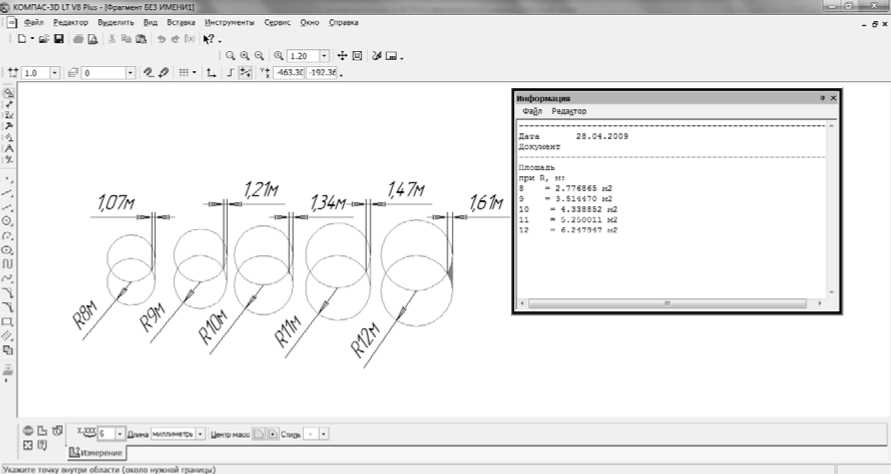Image resolution: width=891 pixels, height=474 pixels.
Task: Expand the Стиль dropdown
Action: [323, 434]
